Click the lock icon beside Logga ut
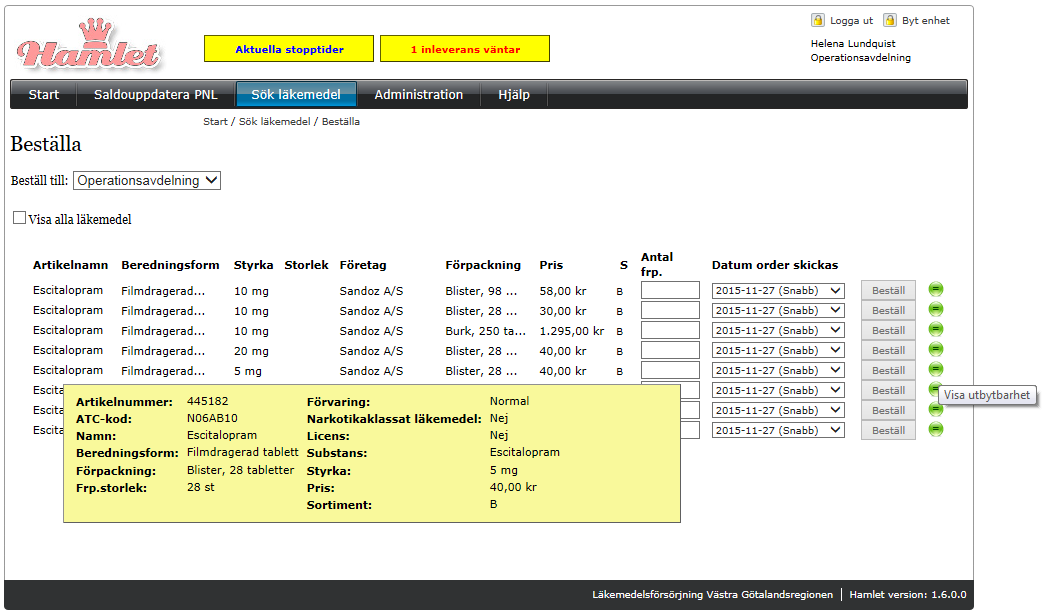 point(817,20)
